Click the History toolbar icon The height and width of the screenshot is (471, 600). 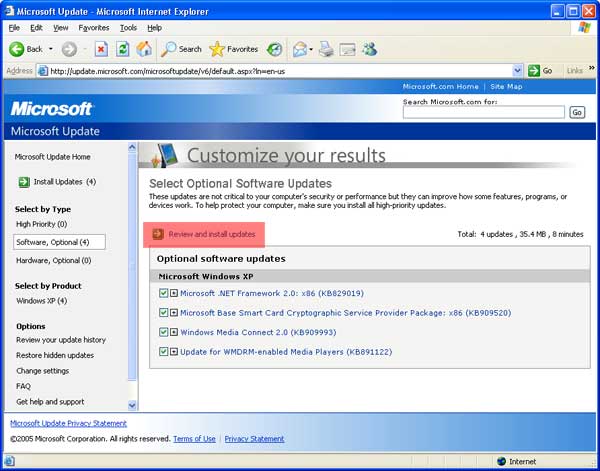(274, 49)
